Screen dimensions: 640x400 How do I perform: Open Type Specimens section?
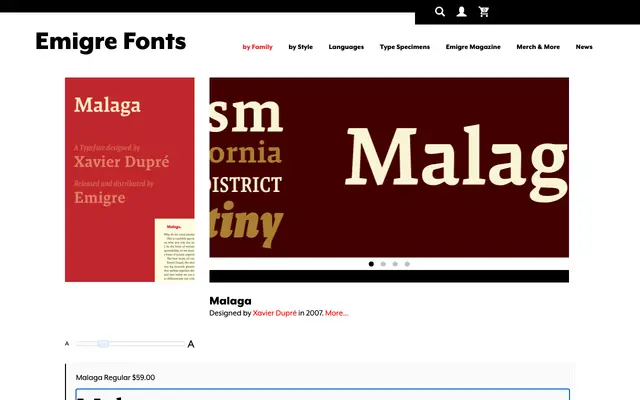tap(404, 47)
